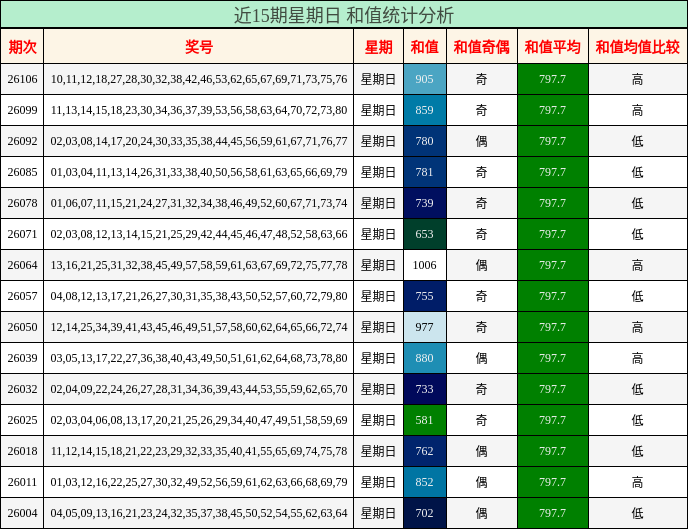Select period number 26099
Viewport: 688px width, 529px height.
click(22, 110)
